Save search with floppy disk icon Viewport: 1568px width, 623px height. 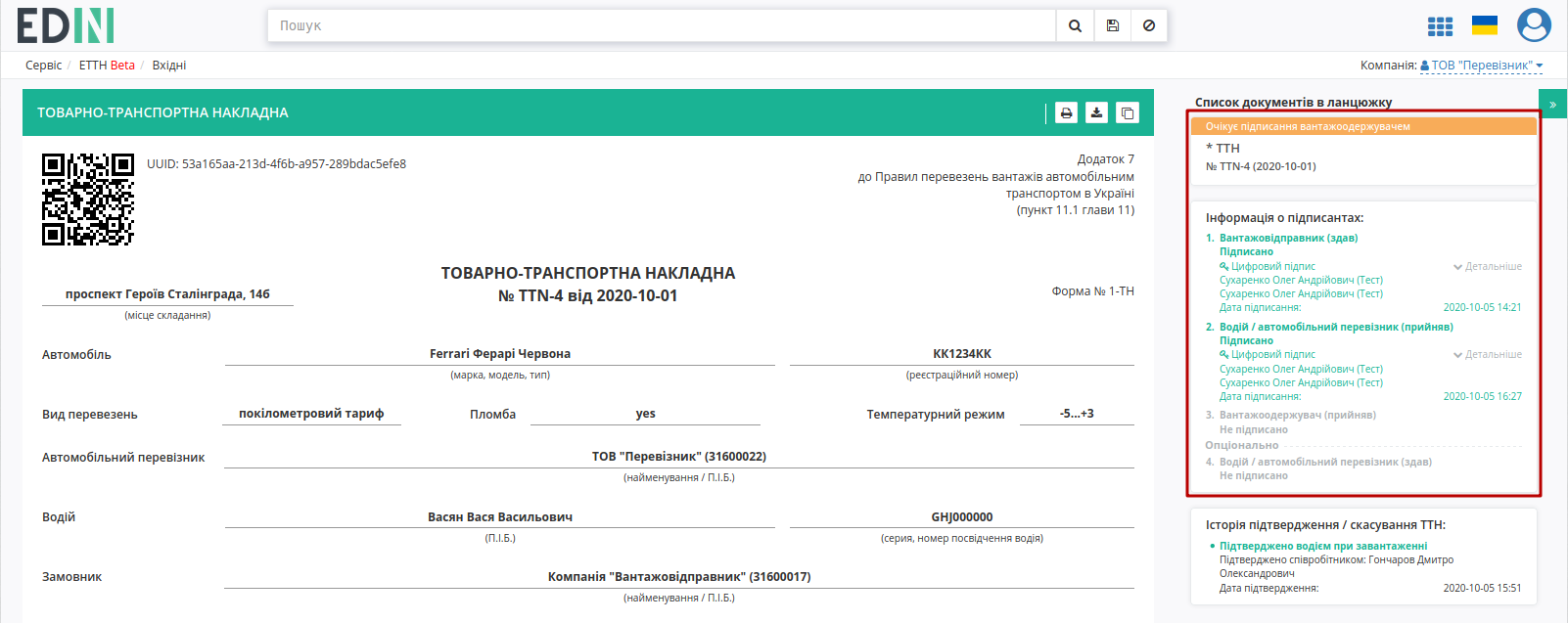(1112, 25)
